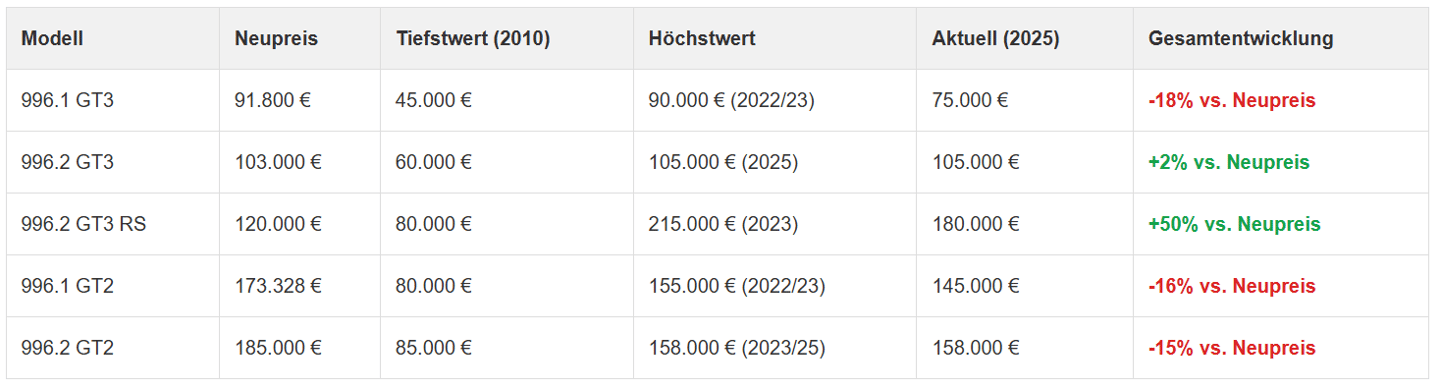Select the 996.2 GT2 model name
Viewport: 1440px width, 389px height.
67,348
